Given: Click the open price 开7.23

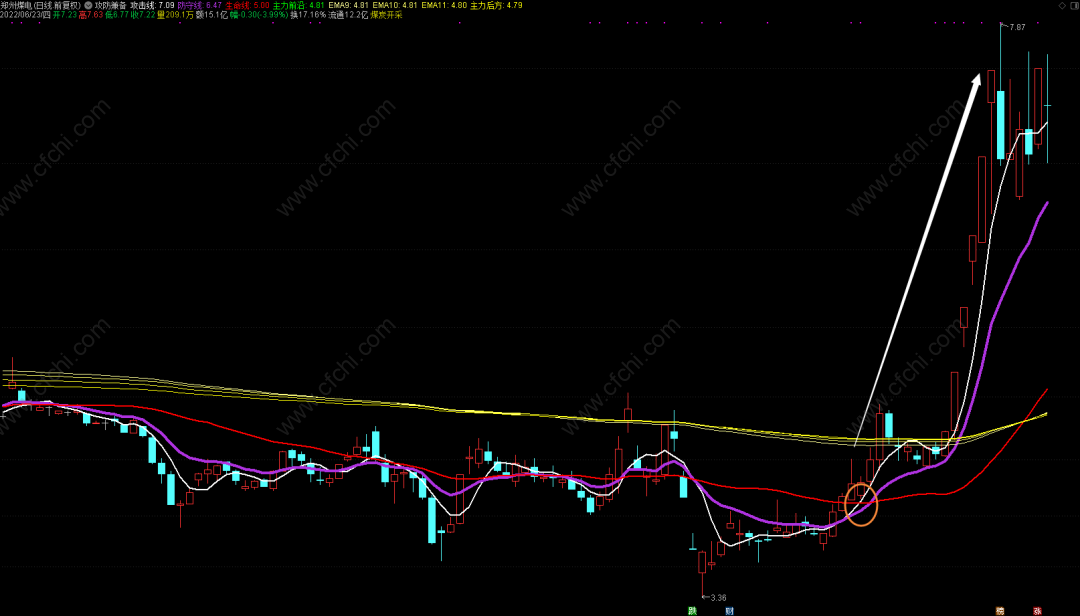Looking at the screenshot, I should coord(65,15).
